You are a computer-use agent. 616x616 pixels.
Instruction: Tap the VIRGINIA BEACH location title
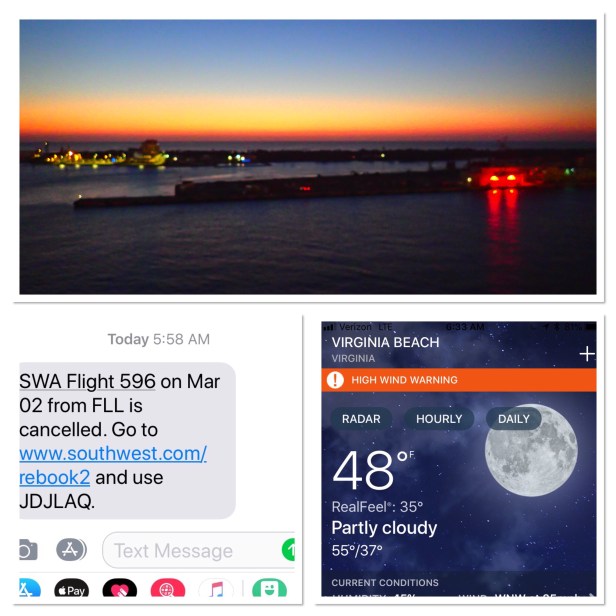click(385, 342)
